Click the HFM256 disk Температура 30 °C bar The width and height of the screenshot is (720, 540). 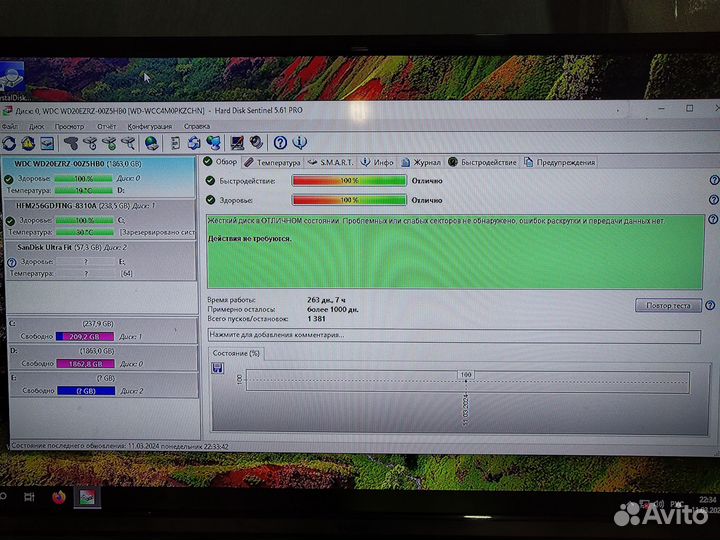[84, 232]
